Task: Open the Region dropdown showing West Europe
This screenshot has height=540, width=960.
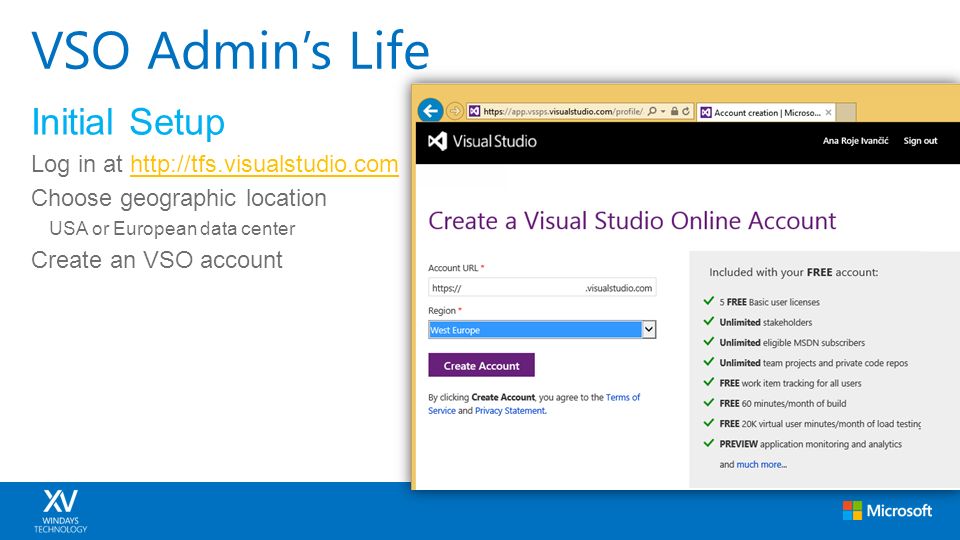Action: [542, 330]
